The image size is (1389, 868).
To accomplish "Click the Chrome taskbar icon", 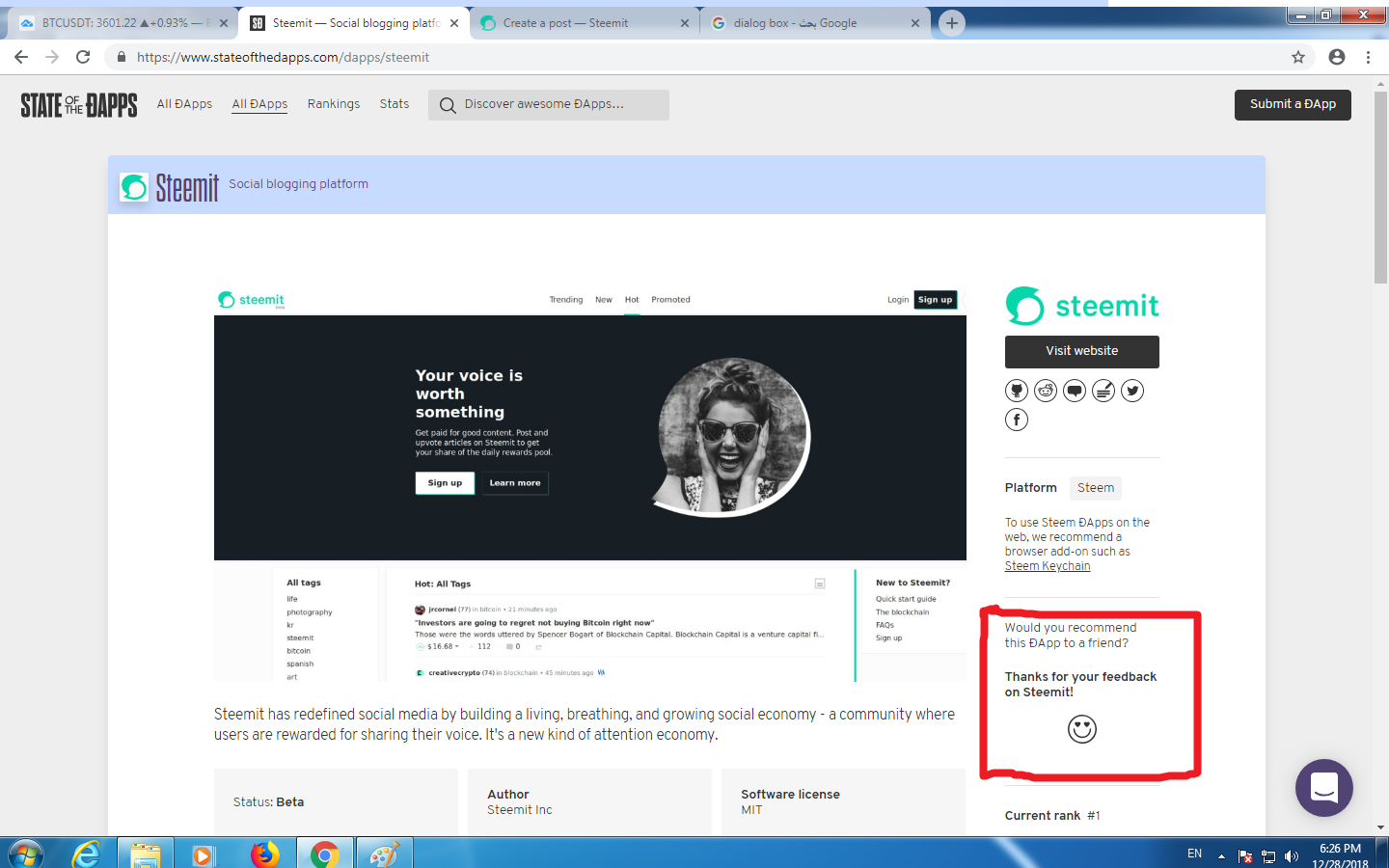I will 325,854.
